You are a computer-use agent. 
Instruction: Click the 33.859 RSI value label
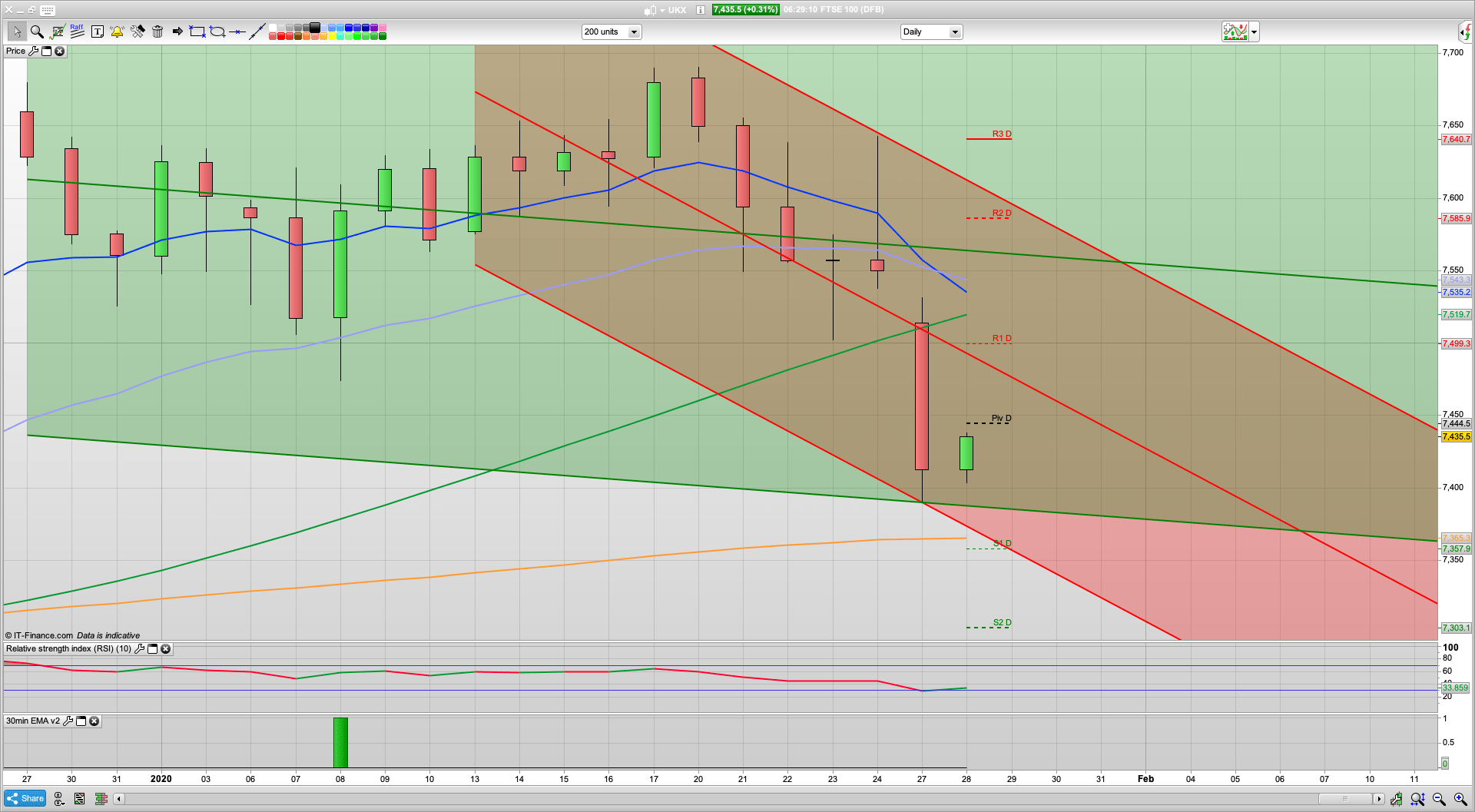(x=1455, y=688)
